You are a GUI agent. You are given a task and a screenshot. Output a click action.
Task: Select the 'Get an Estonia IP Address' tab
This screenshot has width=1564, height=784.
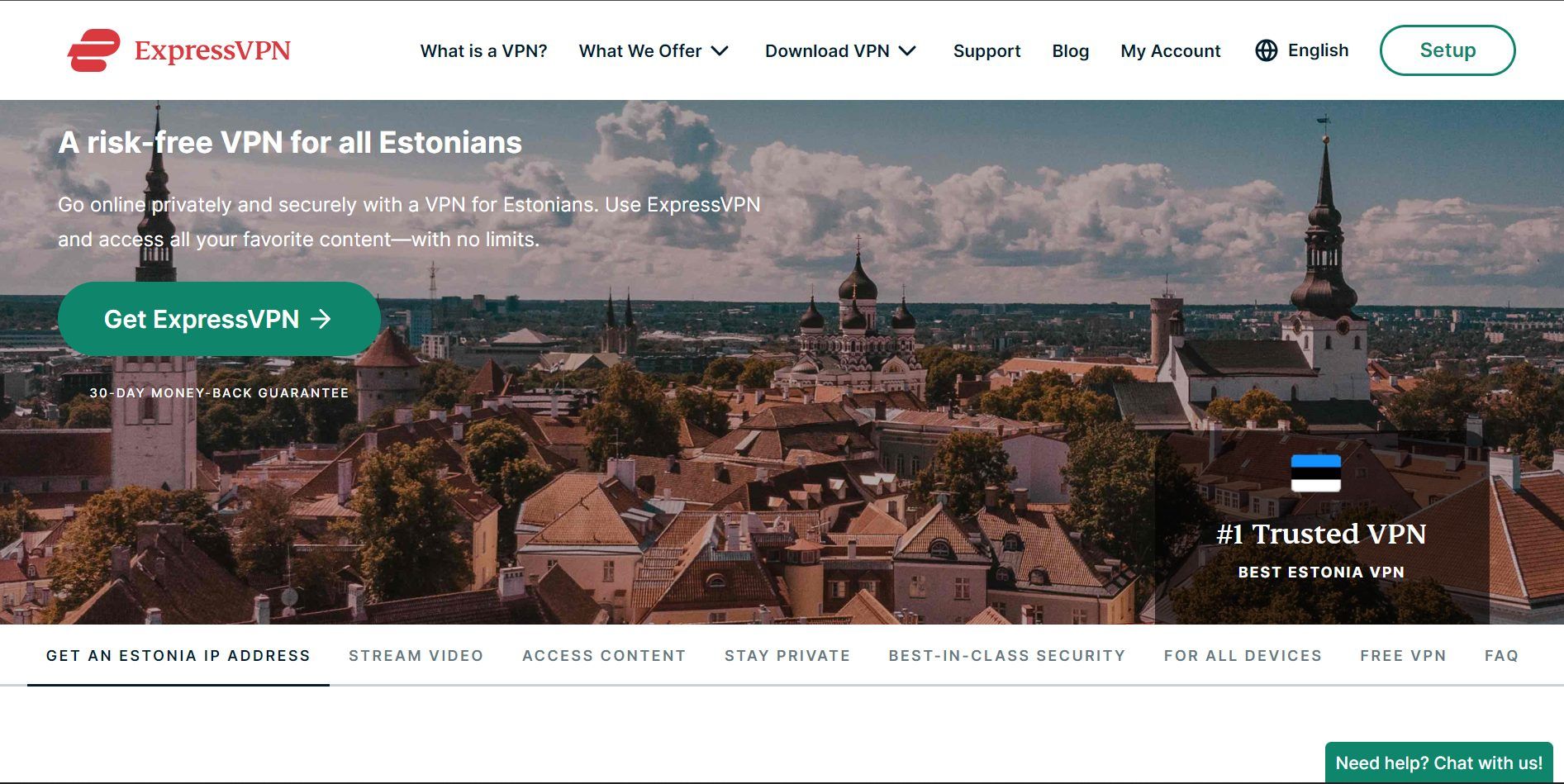pyautogui.click(x=178, y=656)
